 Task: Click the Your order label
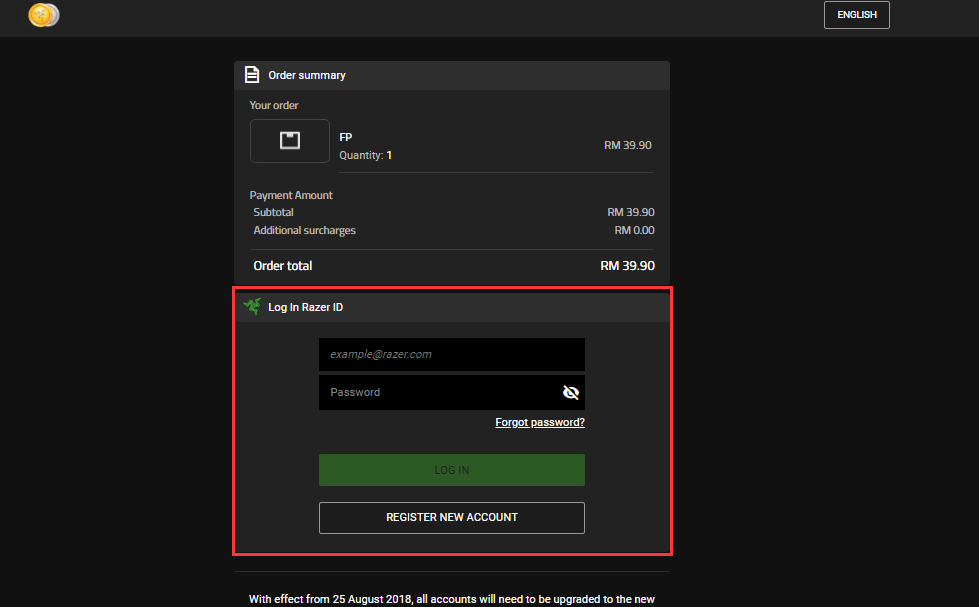click(274, 105)
